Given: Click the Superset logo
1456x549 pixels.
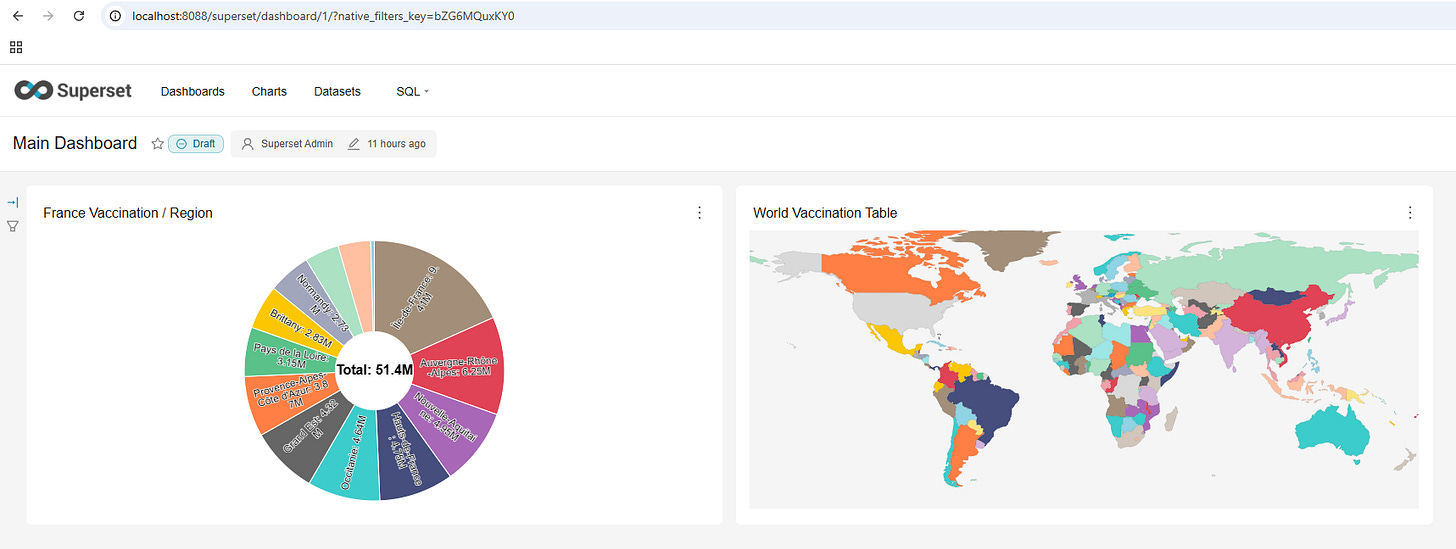Looking at the screenshot, I should (x=73, y=91).
